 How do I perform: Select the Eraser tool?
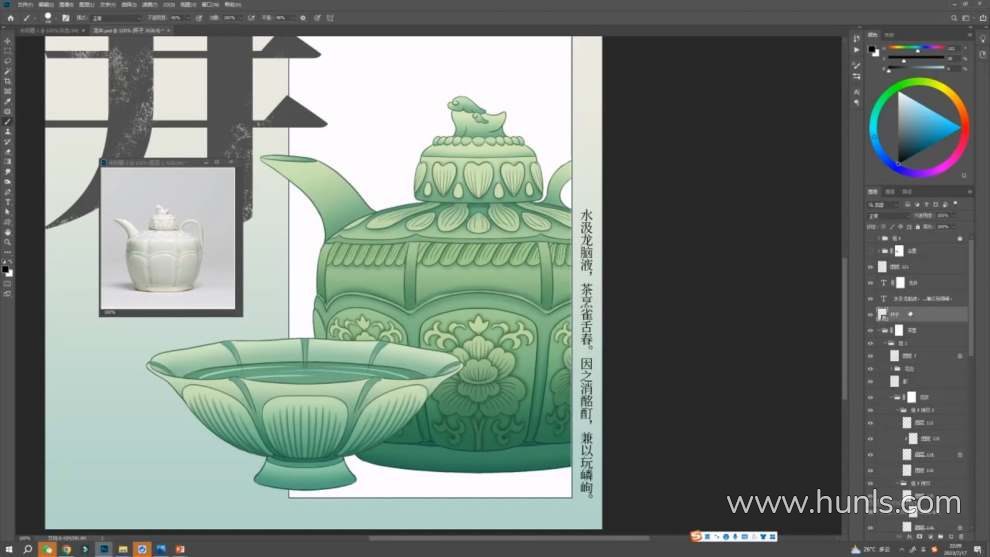(x=8, y=152)
